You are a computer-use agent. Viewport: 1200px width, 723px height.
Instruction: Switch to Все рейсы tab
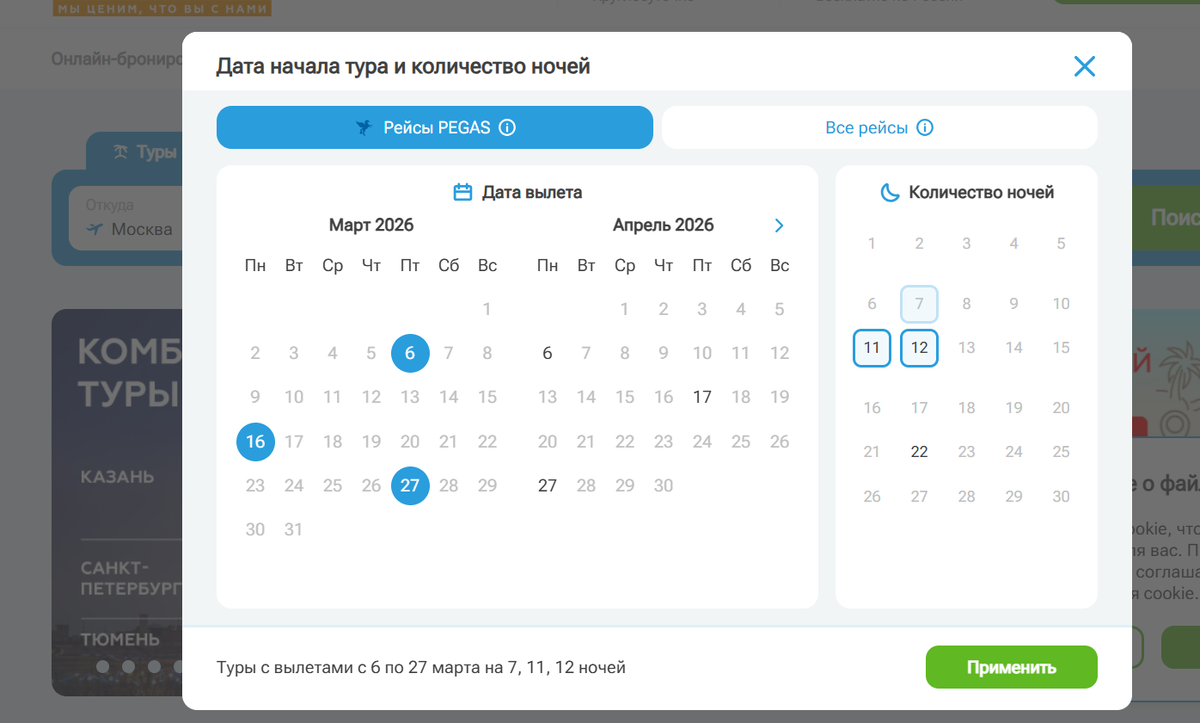click(880, 128)
